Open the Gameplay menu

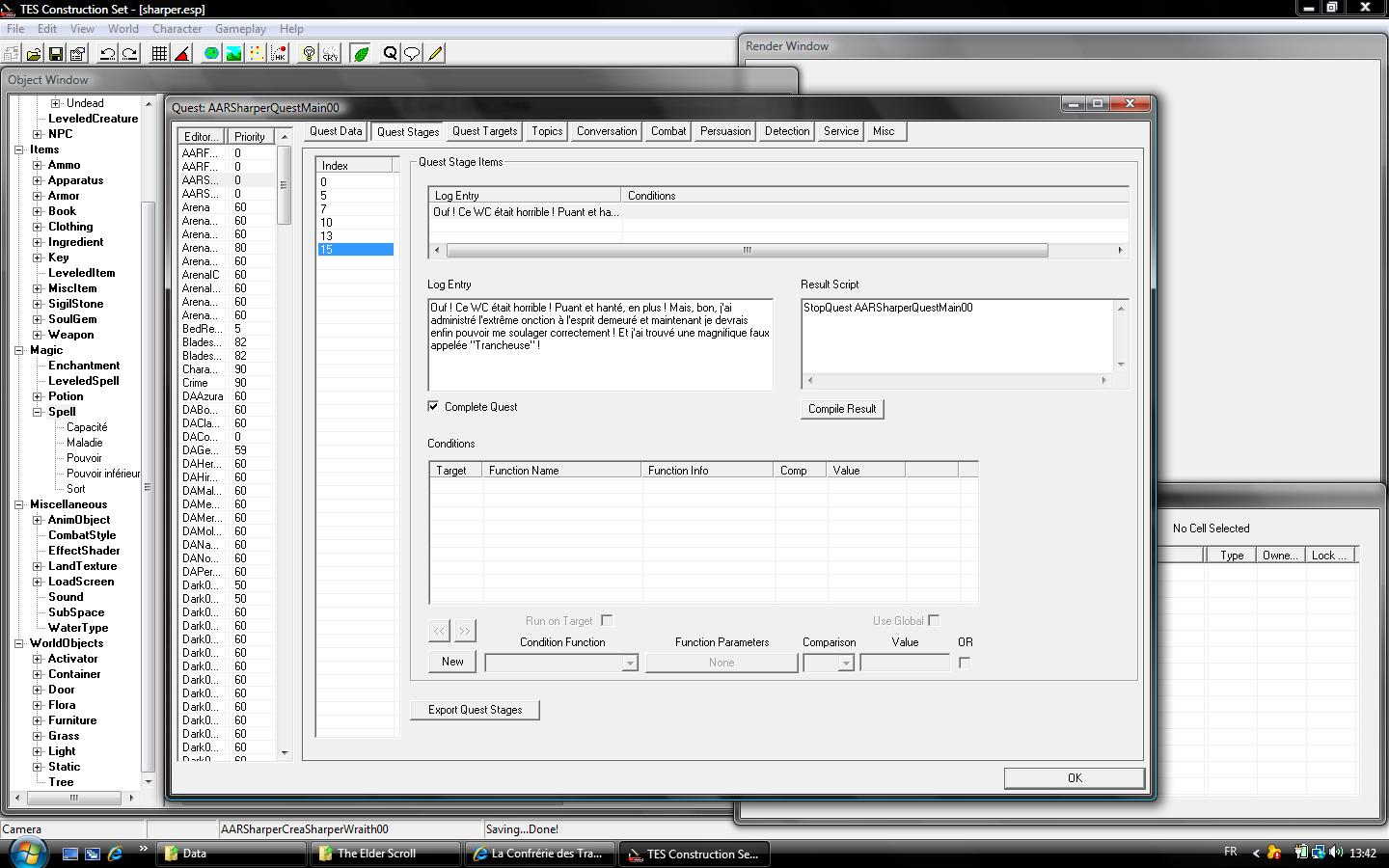click(240, 29)
